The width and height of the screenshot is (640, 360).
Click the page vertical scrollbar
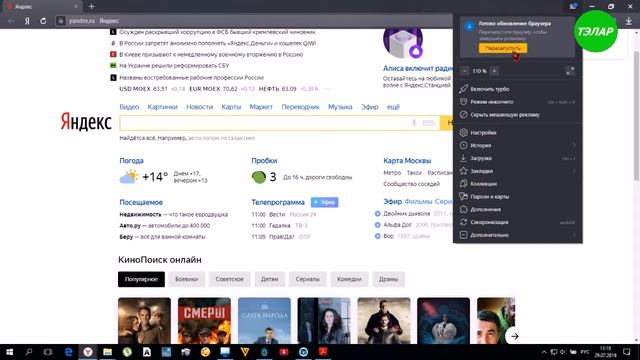click(636, 116)
